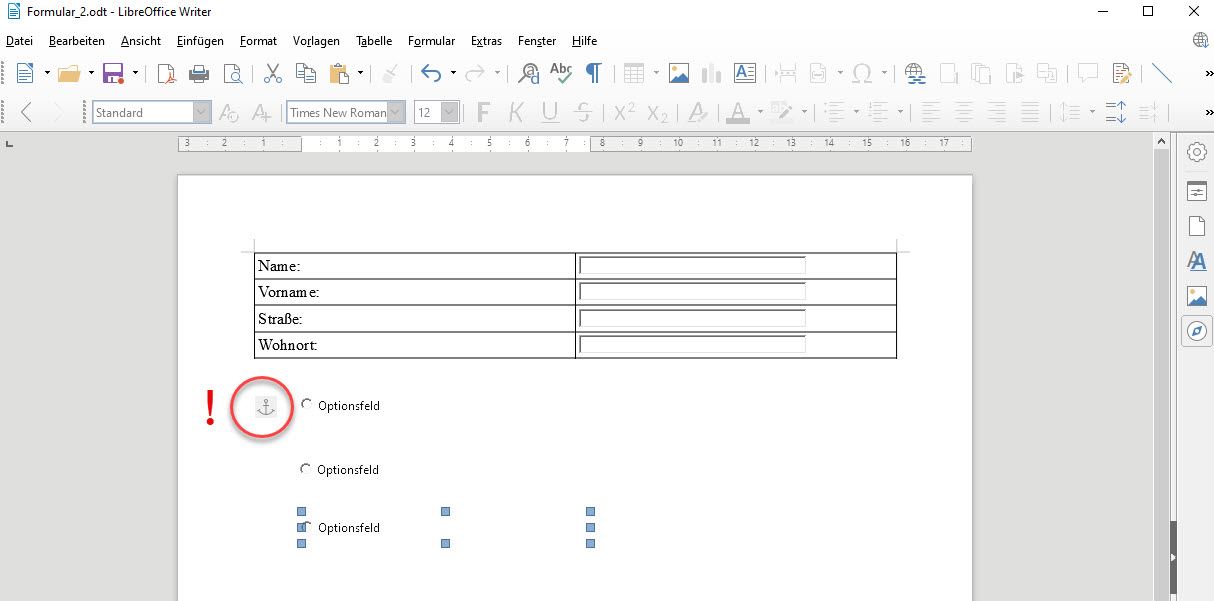Insert a comment with the speech bubble icon

click(1088, 73)
